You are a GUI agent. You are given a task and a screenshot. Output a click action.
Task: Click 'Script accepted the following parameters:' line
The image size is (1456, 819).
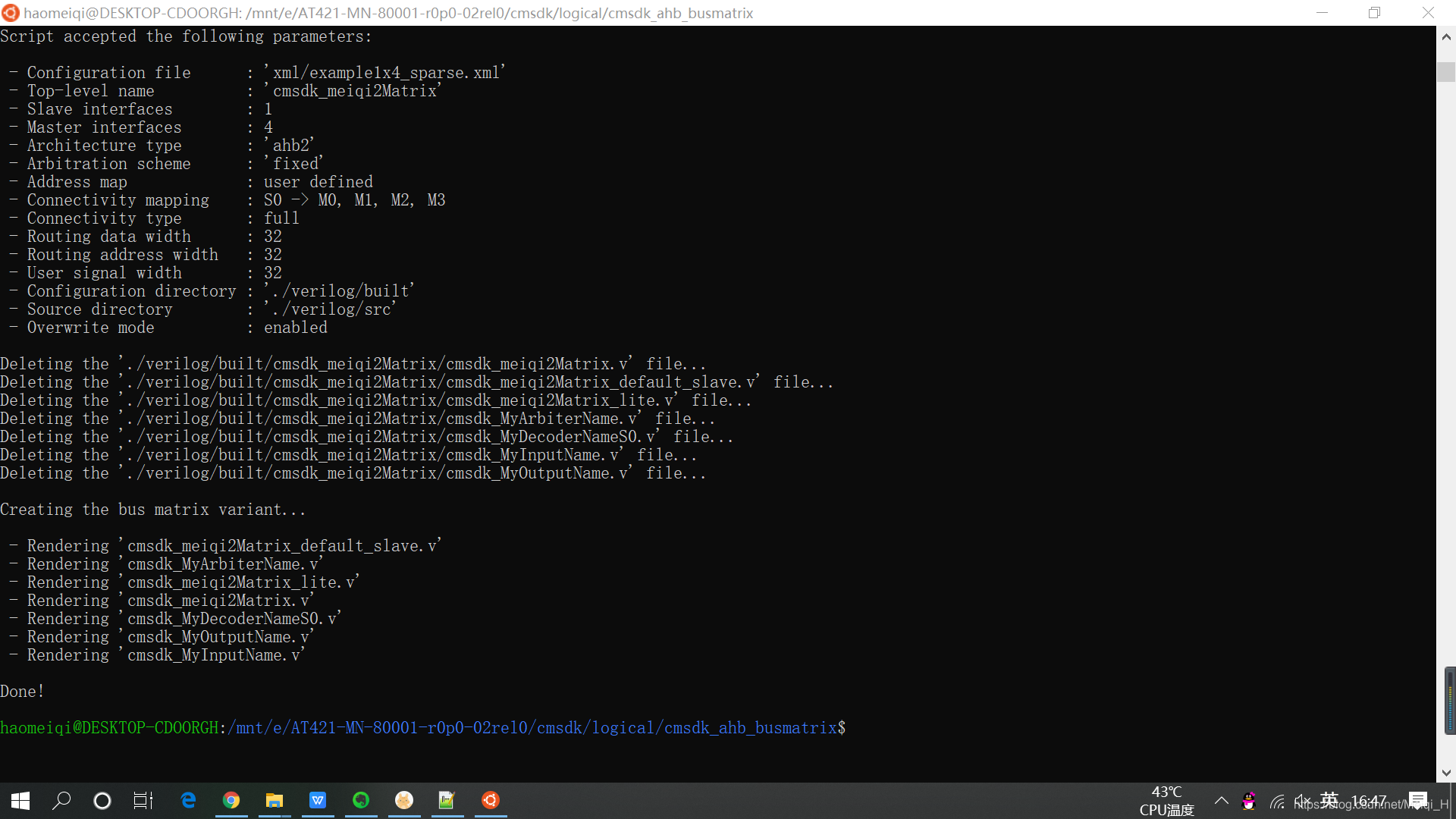tap(187, 36)
